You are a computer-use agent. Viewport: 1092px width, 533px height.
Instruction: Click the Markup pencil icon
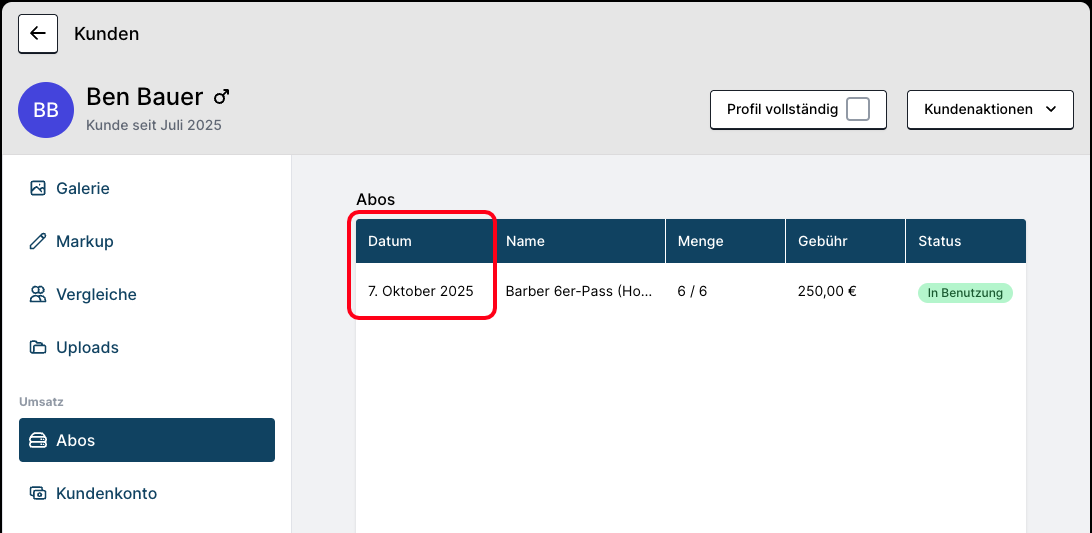pos(38,241)
